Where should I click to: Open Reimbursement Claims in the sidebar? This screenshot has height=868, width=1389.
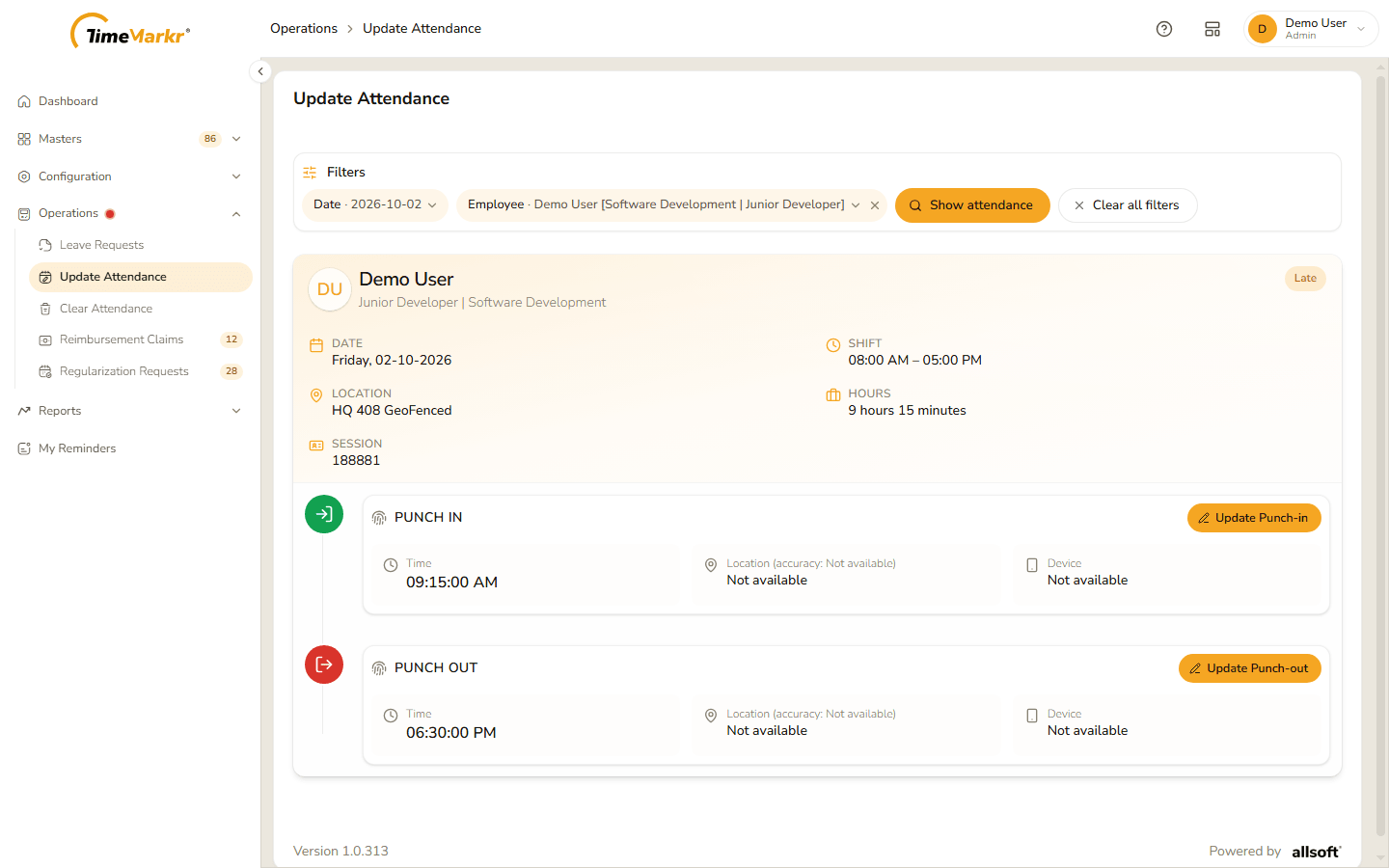point(141,339)
